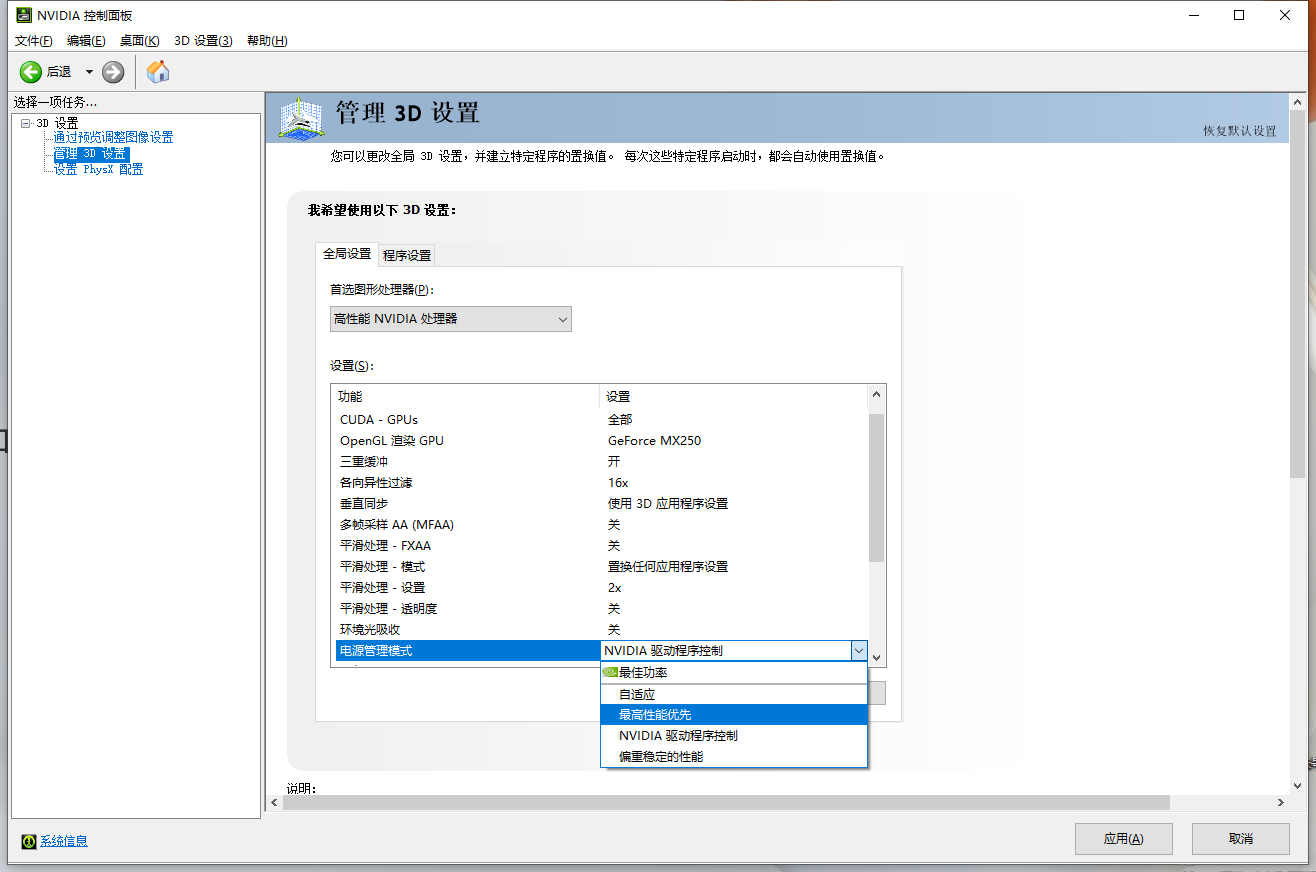The height and width of the screenshot is (872, 1316).
Task: Choose 最佳功率 from the dropdown list
Action: [734, 673]
